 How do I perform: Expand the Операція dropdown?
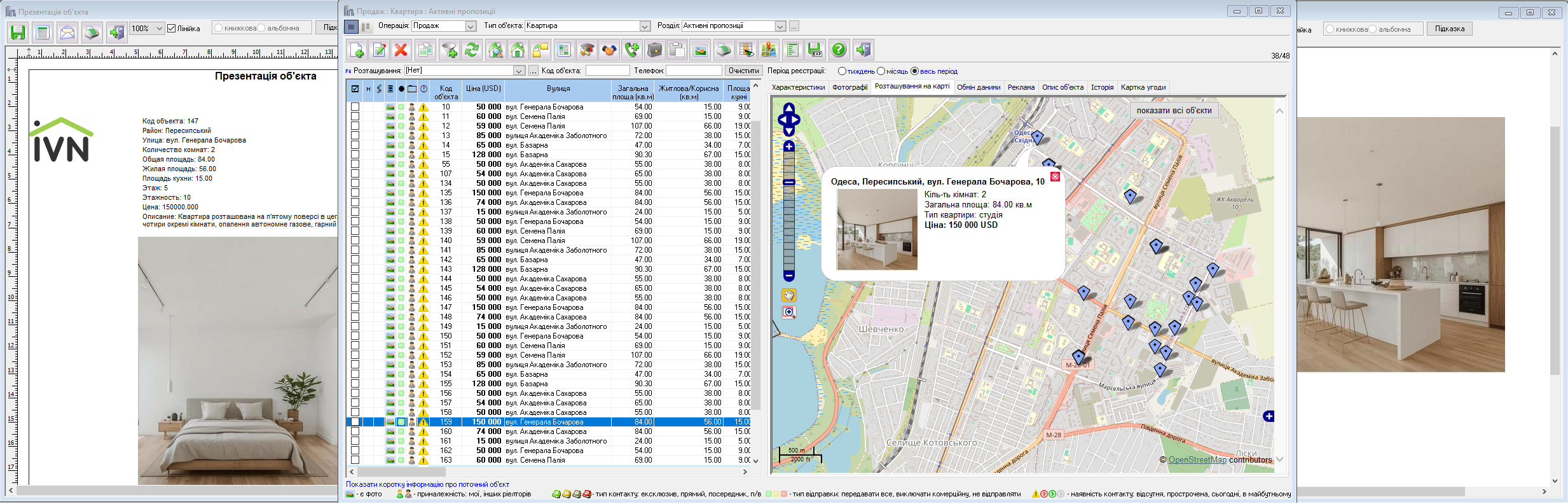pyautogui.click(x=471, y=26)
